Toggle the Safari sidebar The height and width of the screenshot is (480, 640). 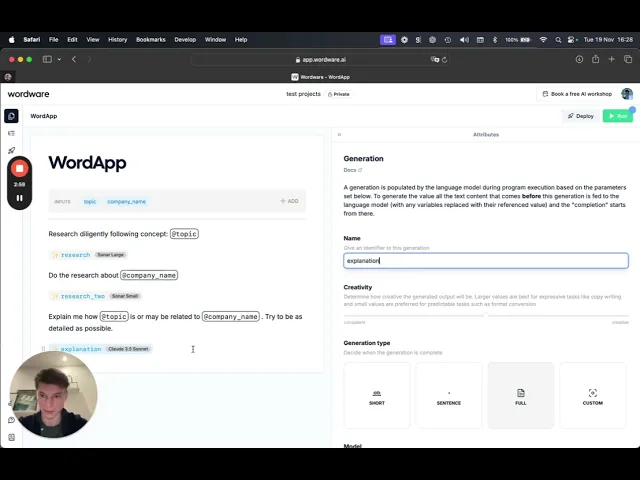[47, 59]
